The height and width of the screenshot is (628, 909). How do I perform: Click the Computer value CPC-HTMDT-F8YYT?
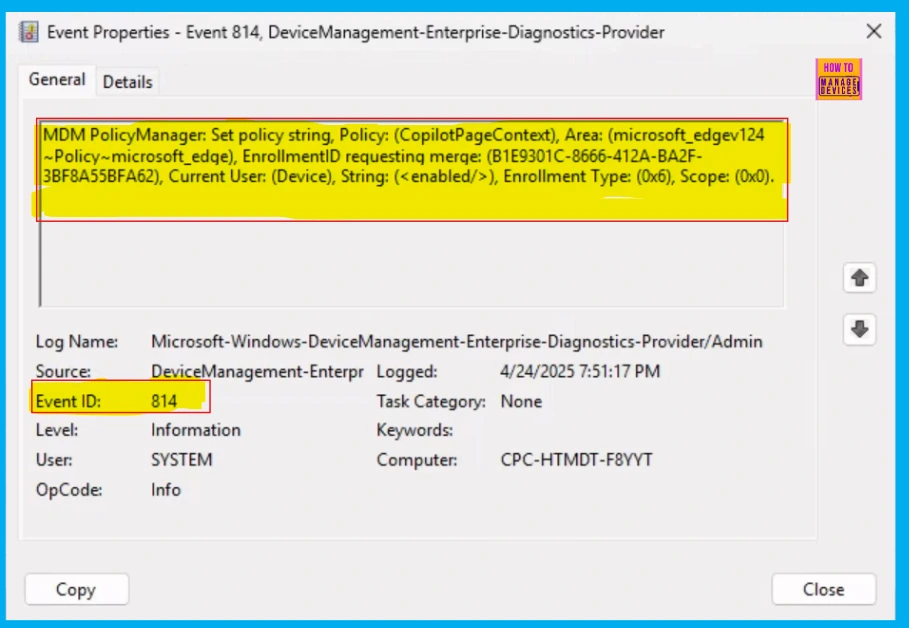point(576,460)
